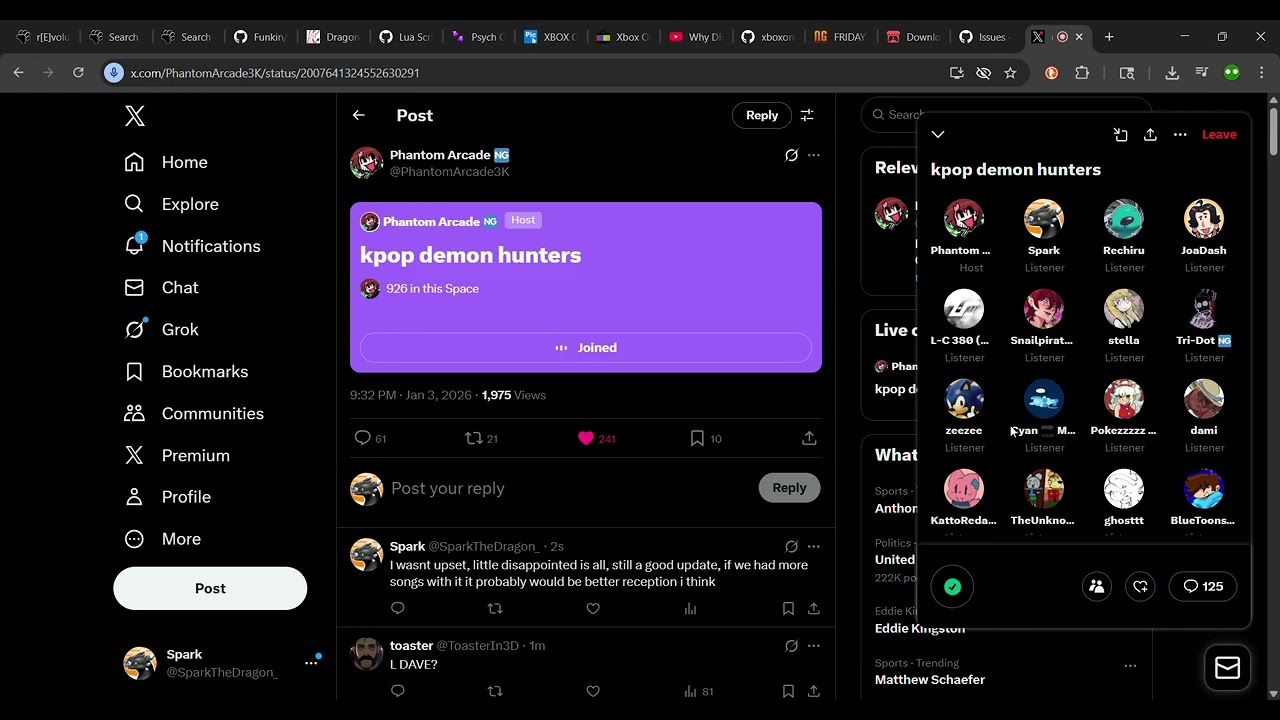The image size is (1280, 720).
Task: Open Chat in the sidebar
Action: point(161,288)
